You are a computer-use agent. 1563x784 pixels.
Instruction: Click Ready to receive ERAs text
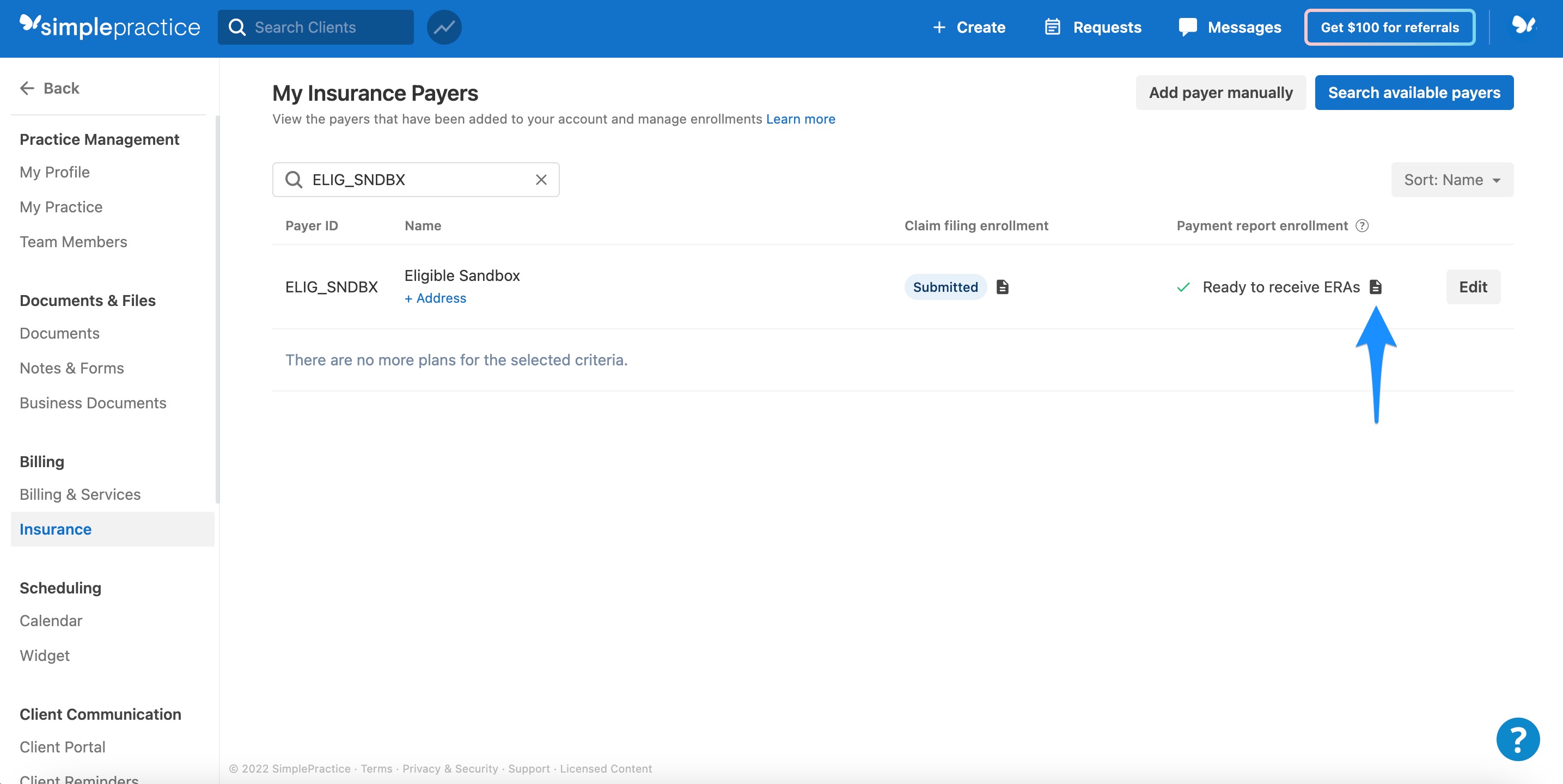coord(1281,287)
